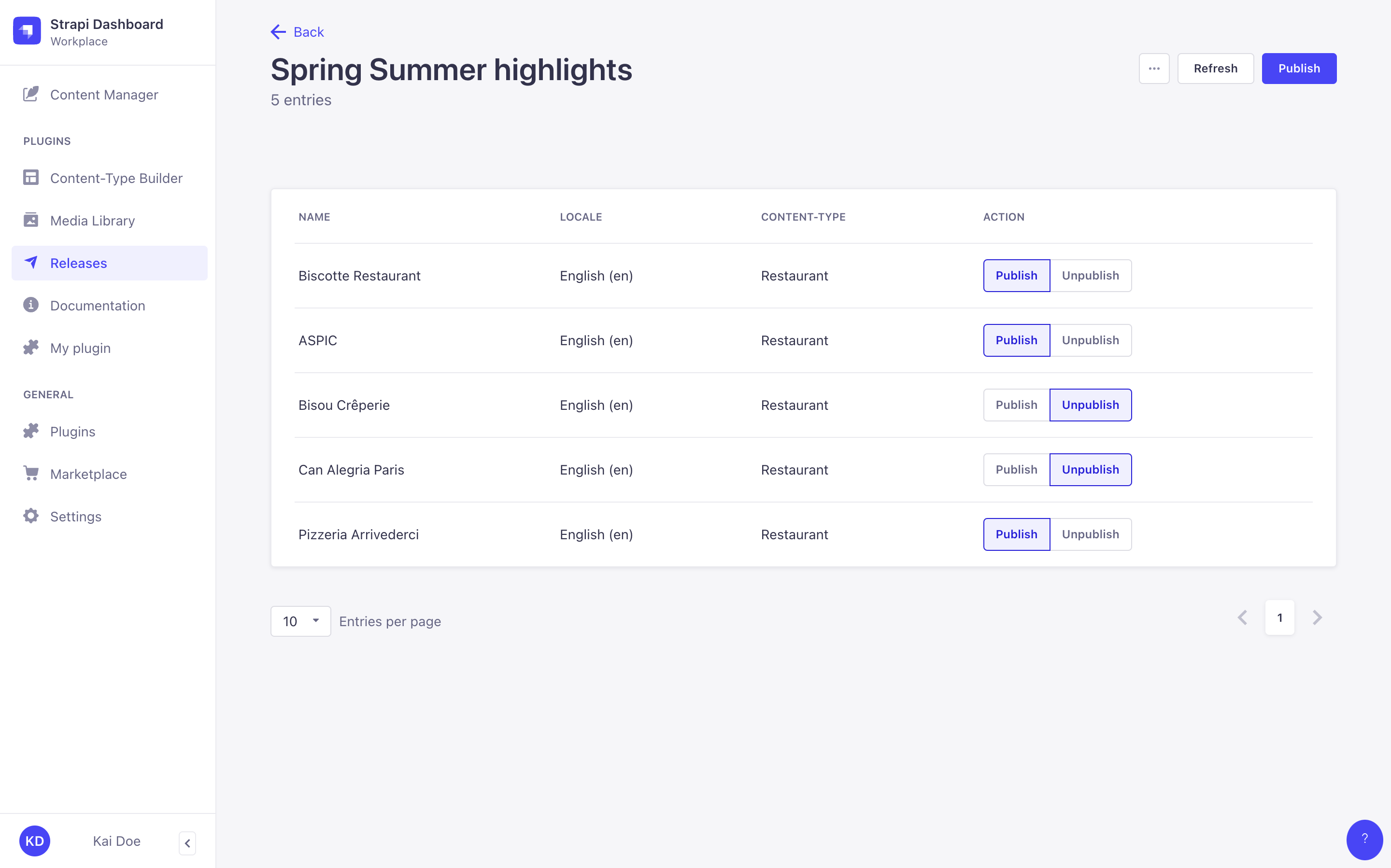
Task: Click the Strapi logo icon
Action: (x=27, y=31)
